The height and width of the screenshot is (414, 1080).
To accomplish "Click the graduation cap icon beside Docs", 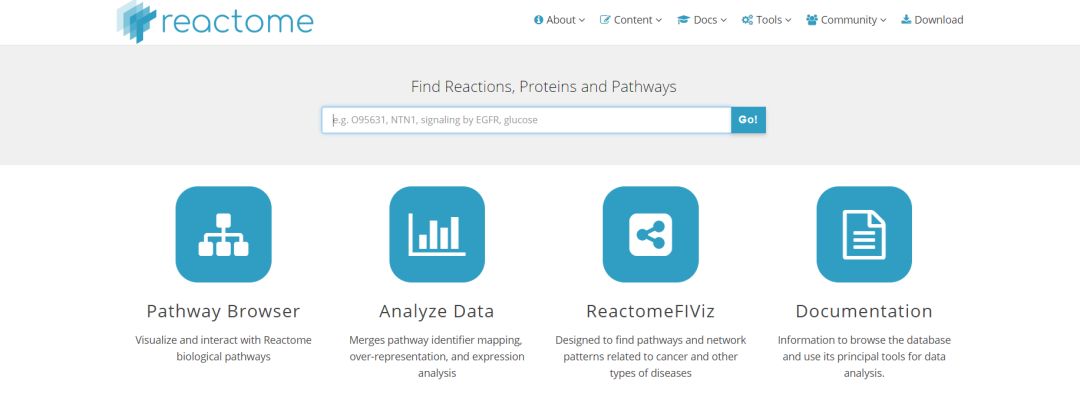I will (x=683, y=20).
